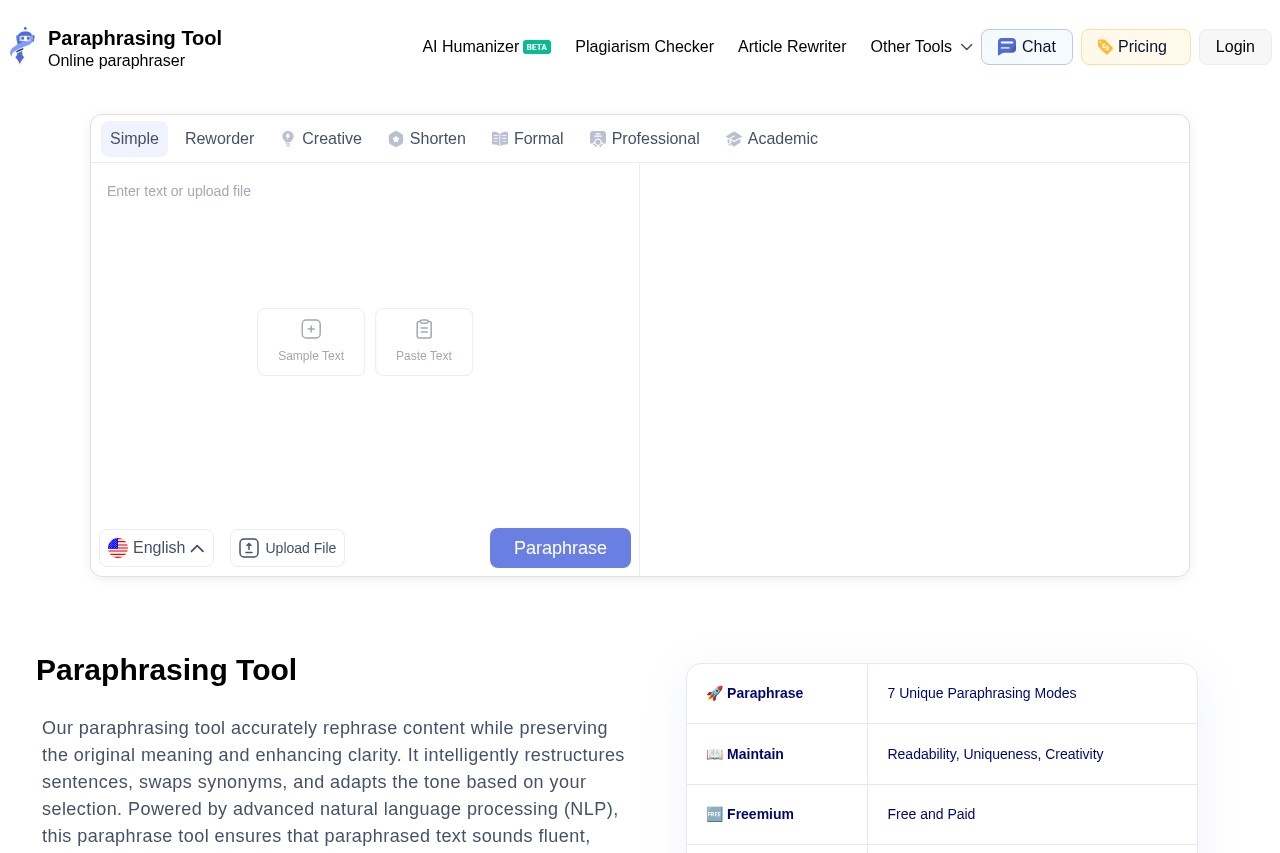Select the Simple paraphrasing mode tab

134,139
